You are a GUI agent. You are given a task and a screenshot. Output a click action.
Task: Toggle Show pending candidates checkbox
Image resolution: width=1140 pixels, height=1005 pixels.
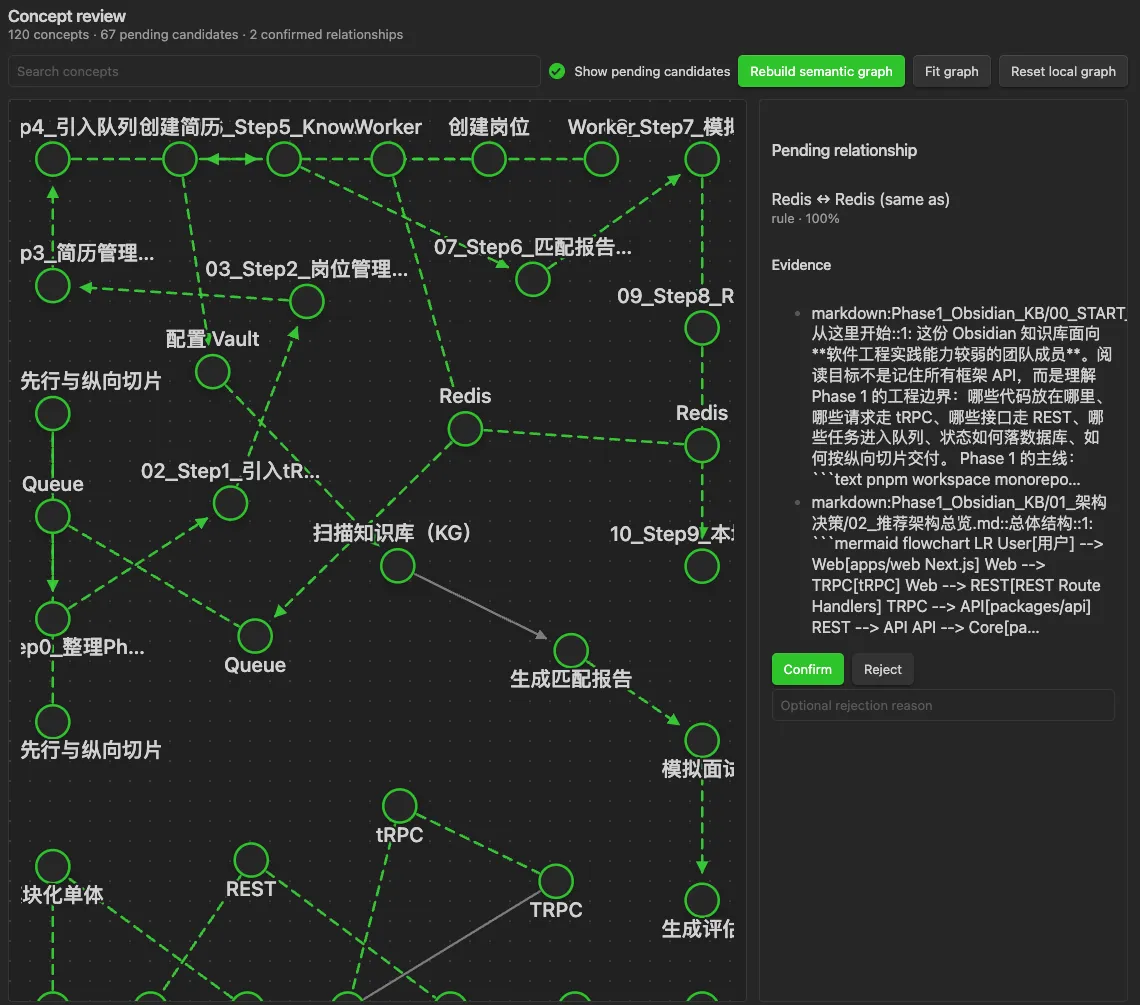tap(557, 71)
